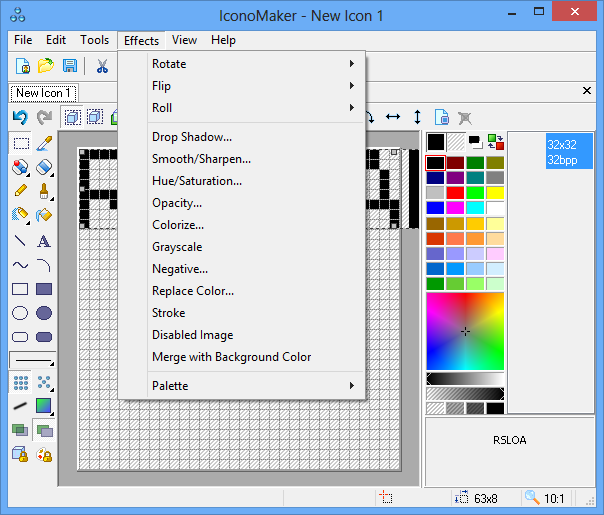Toggle the scattered dots spray option
Viewport: 604px width, 515px height.
(x=44, y=383)
